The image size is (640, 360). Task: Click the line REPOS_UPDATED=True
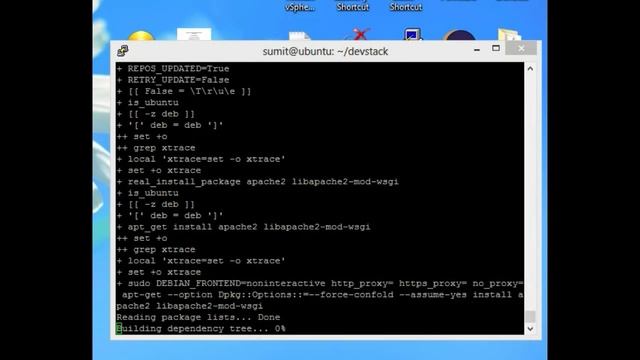173,69
